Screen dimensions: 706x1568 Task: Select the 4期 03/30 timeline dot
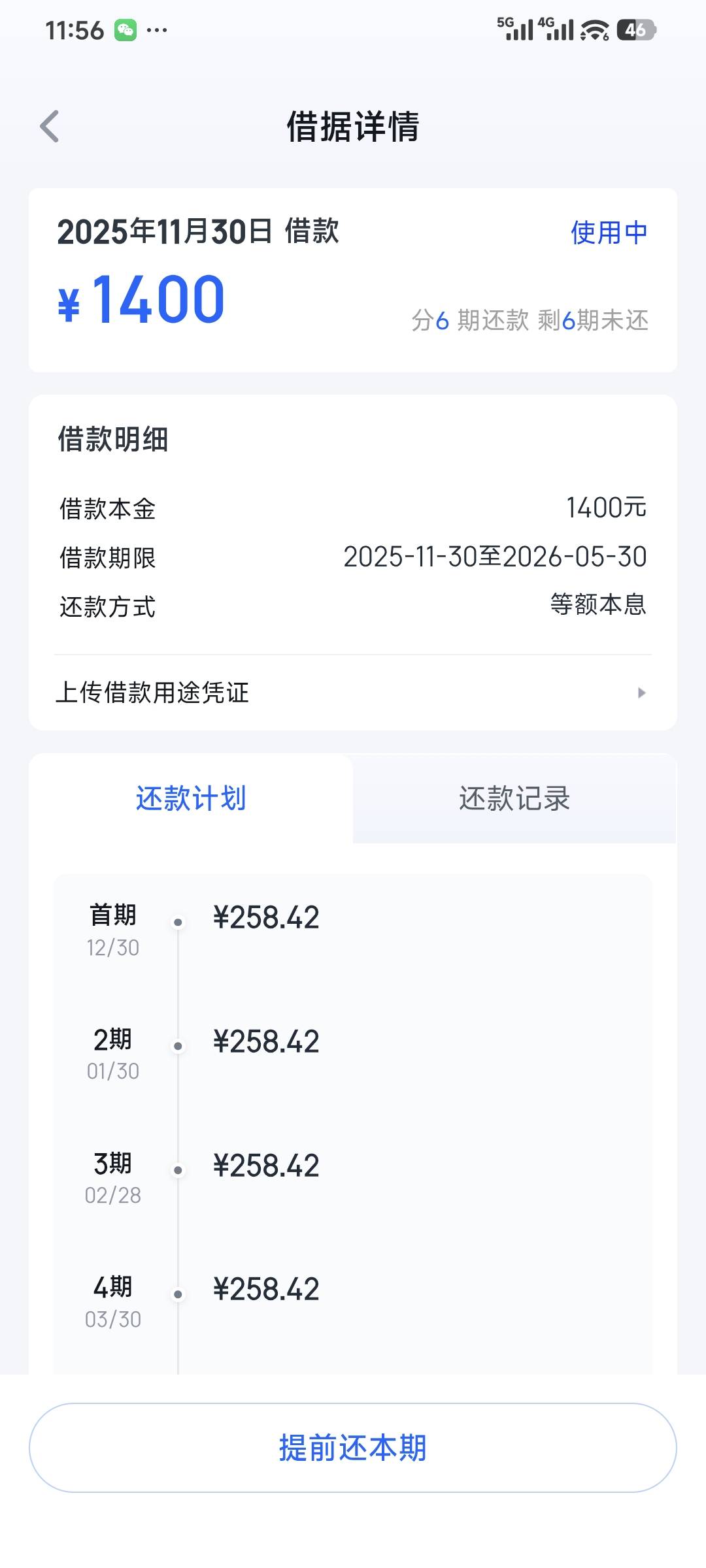[178, 1294]
